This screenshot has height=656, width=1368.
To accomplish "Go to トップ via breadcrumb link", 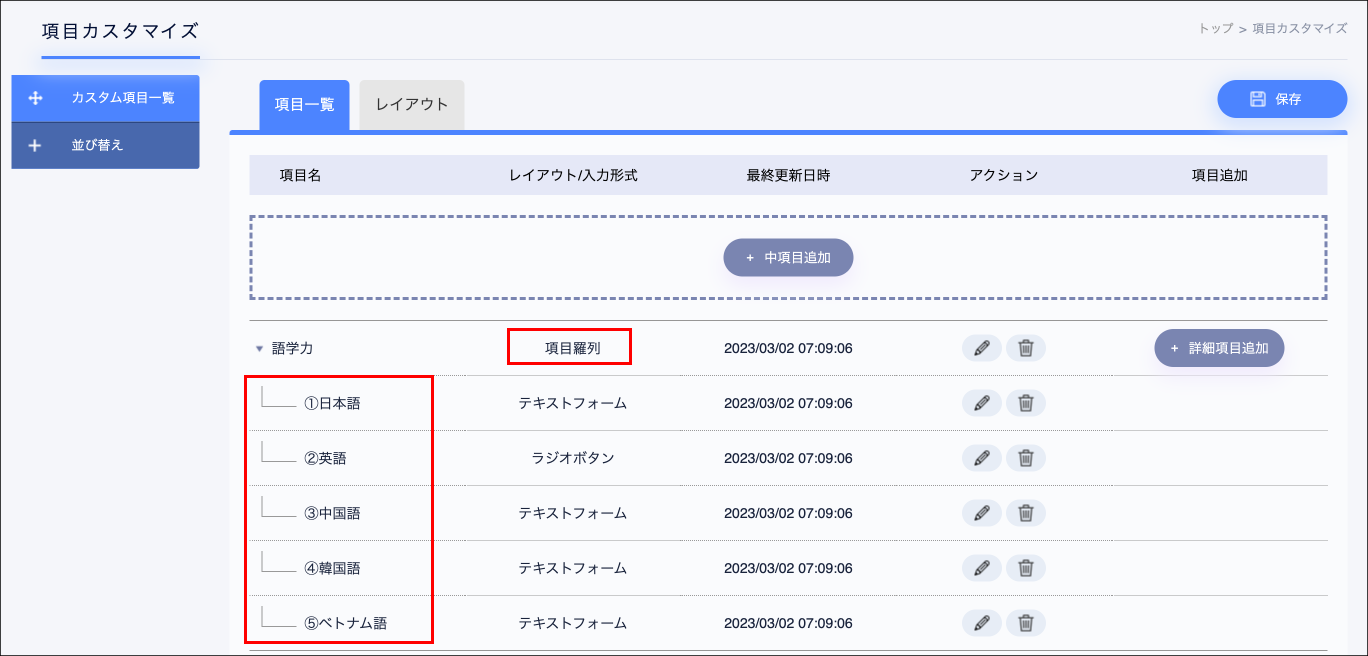I will click(x=1215, y=29).
